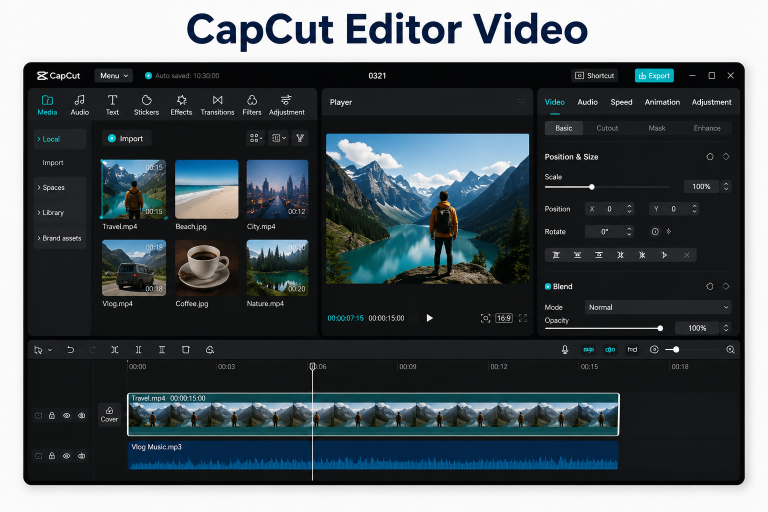This screenshot has width=768, height=512.
Task: Switch to the Animation tab
Action: click(x=662, y=102)
